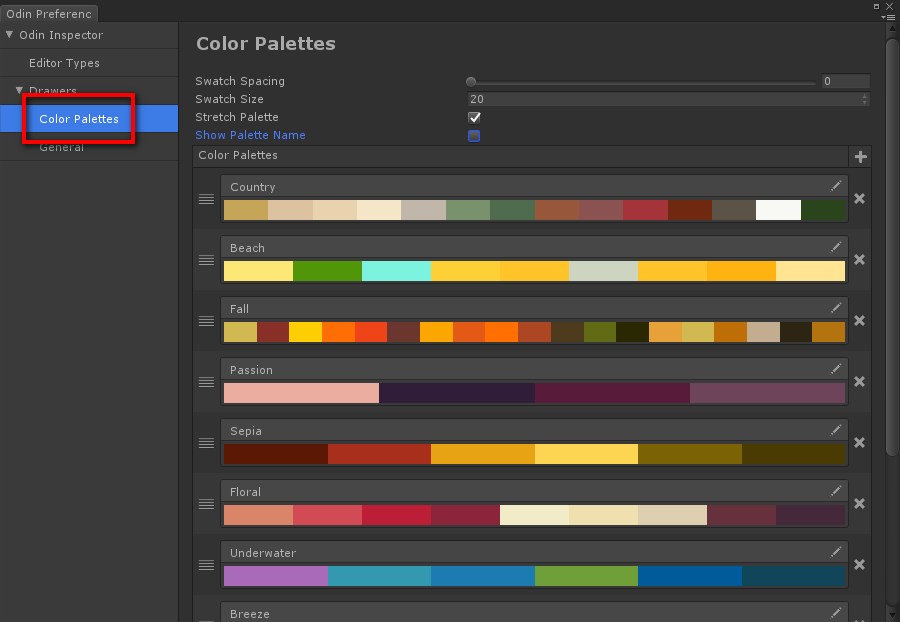Click the Color Palettes list header

(521, 156)
